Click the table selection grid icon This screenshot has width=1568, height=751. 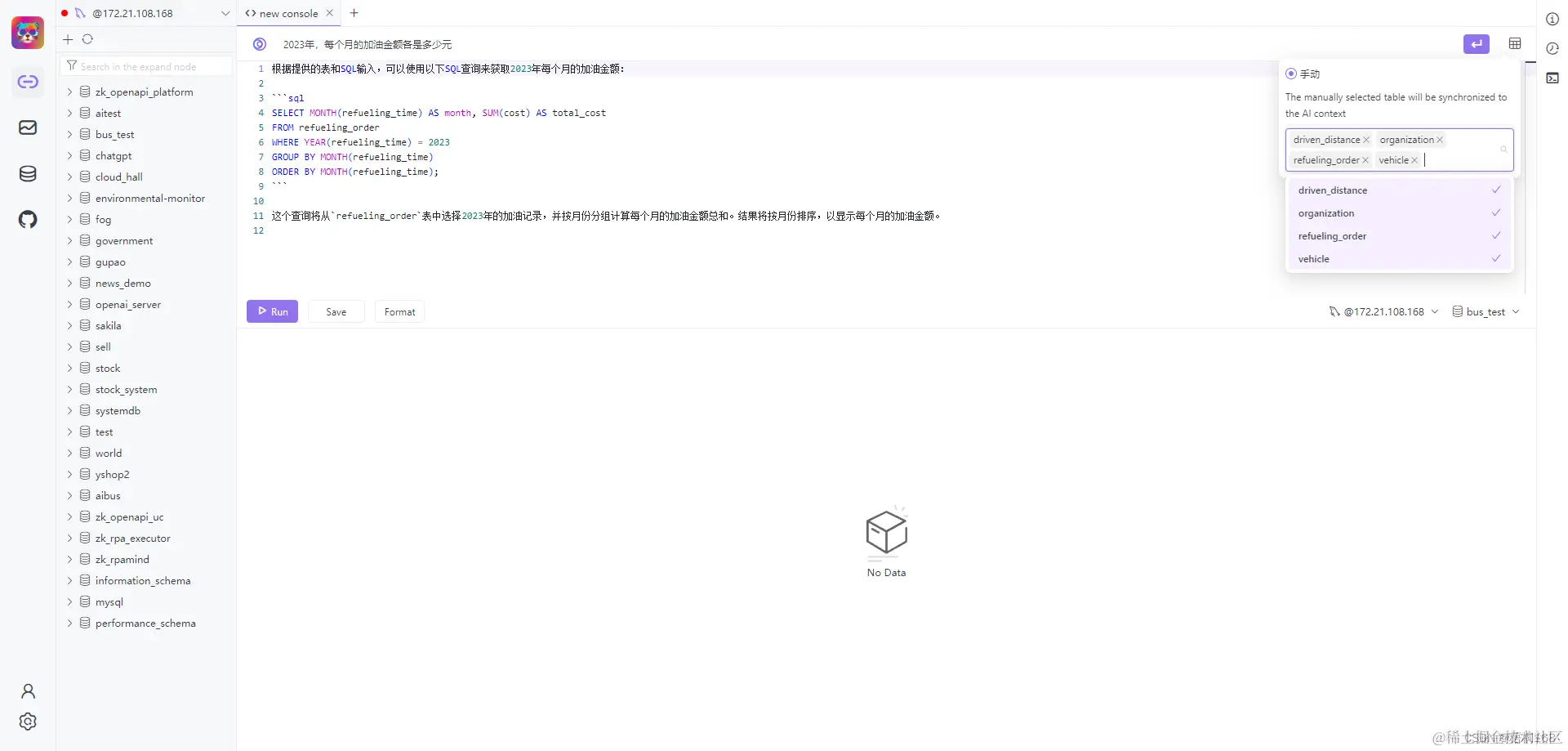click(1515, 44)
